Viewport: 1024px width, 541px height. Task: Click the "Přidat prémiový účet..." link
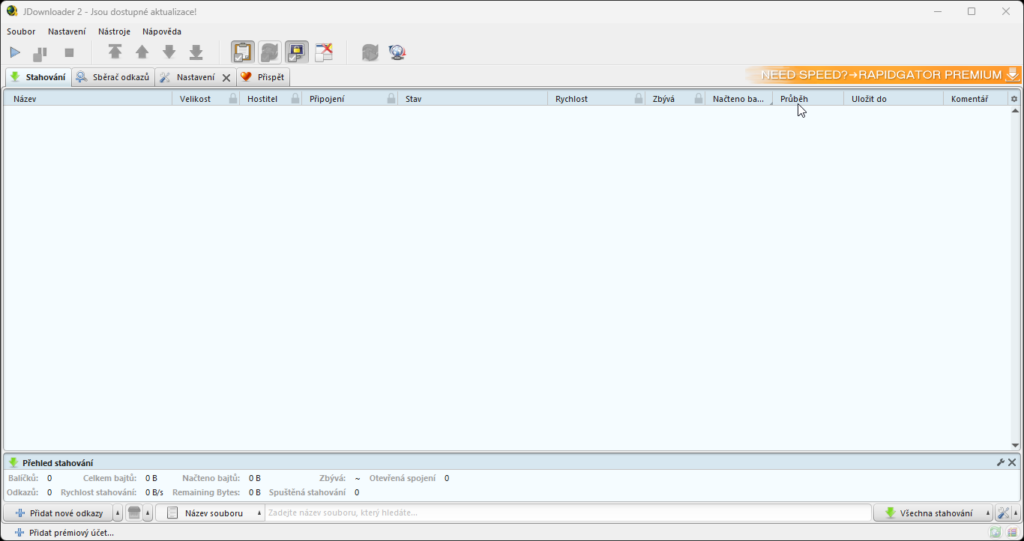pyautogui.click(x=70, y=533)
